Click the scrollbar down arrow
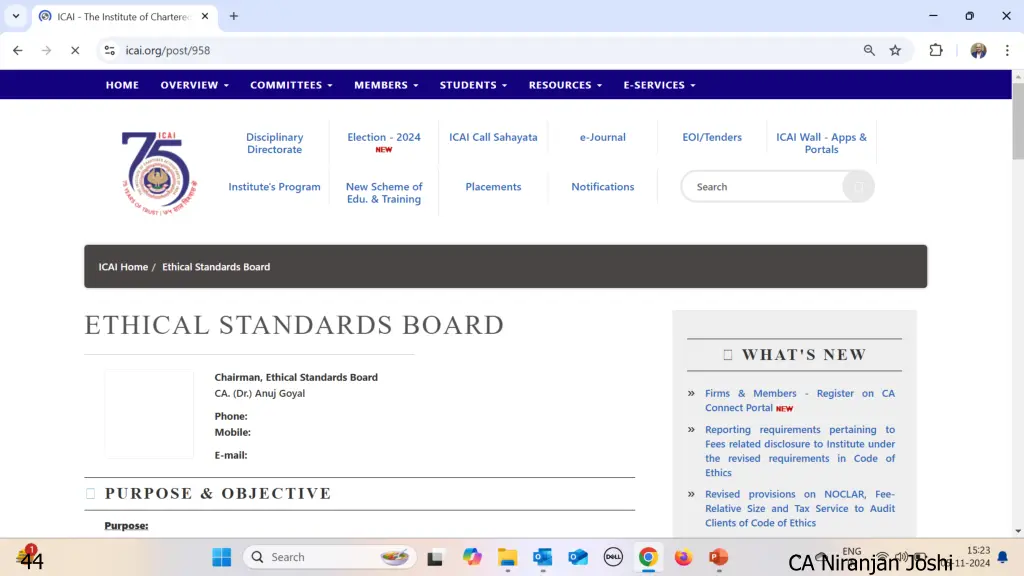The width and height of the screenshot is (1024, 576). click(x=1018, y=531)
